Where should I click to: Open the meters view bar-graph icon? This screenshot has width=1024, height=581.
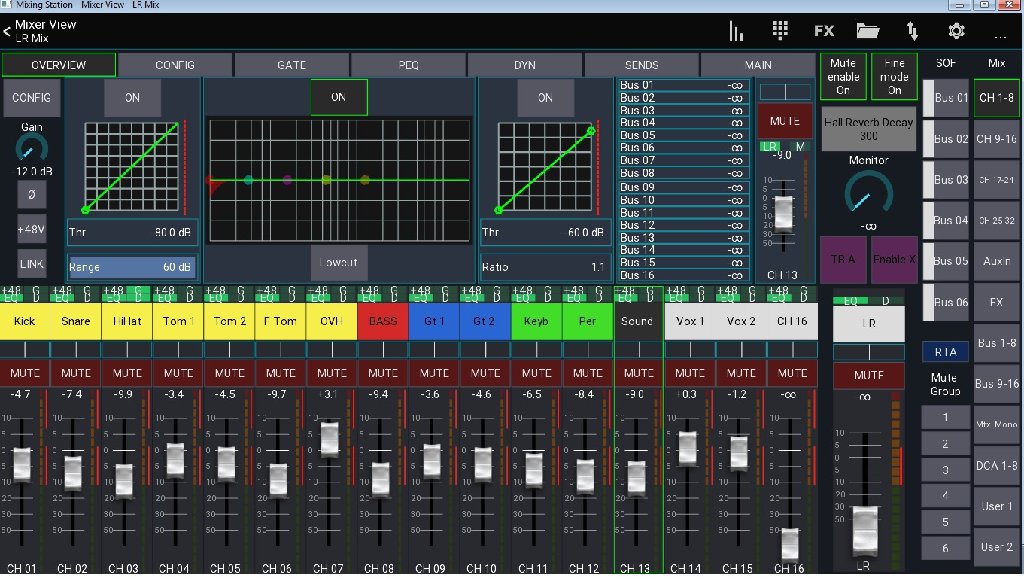pos(736,31)
